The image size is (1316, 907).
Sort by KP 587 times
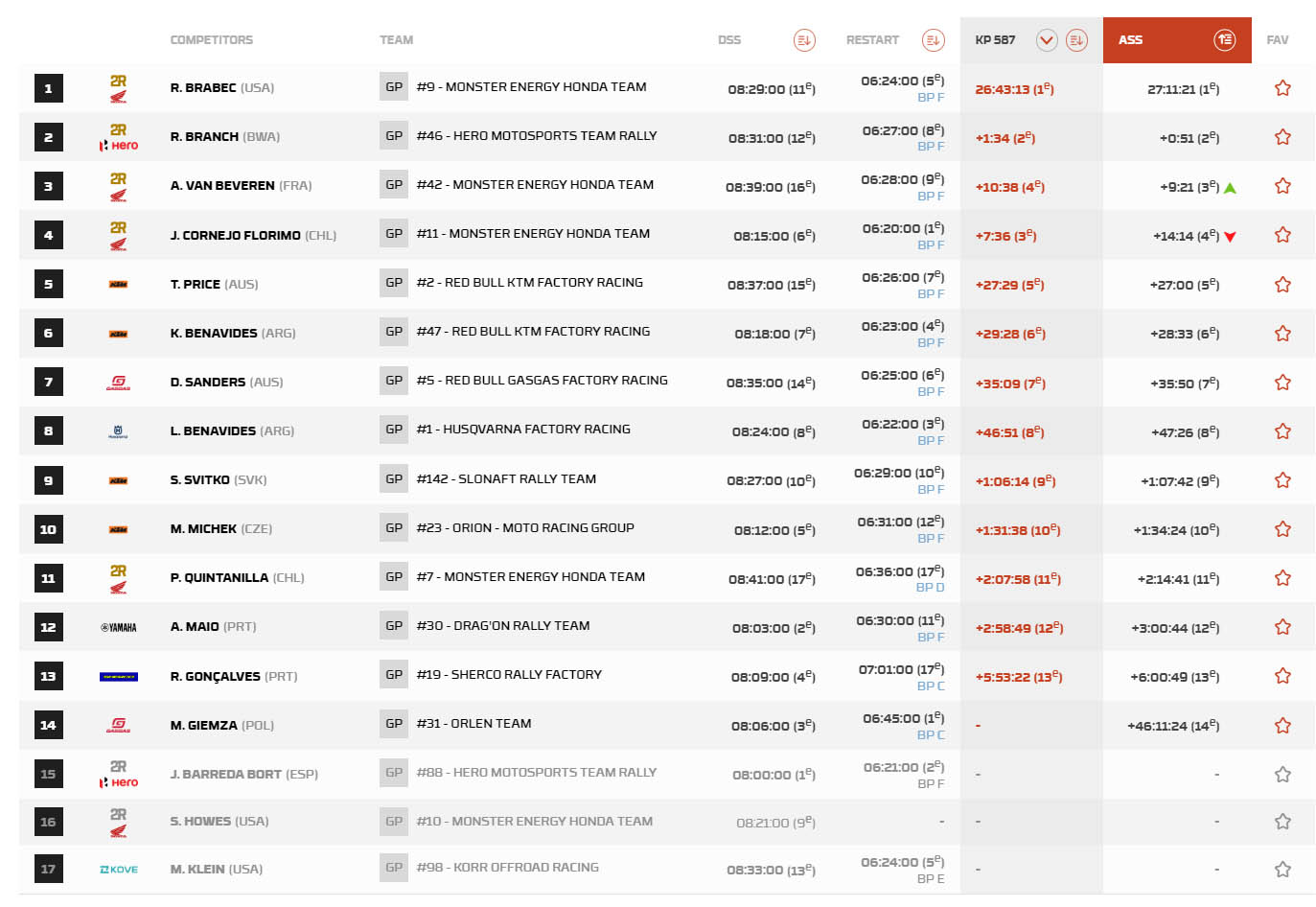coord(1076,40)
